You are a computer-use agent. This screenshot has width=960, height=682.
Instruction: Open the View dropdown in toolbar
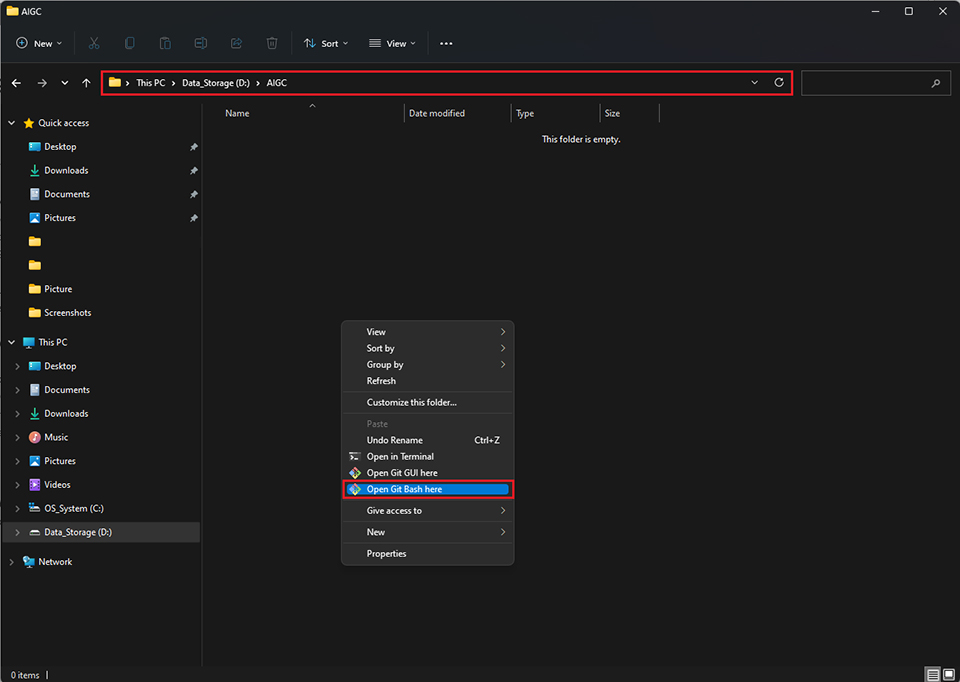point(392,44)
